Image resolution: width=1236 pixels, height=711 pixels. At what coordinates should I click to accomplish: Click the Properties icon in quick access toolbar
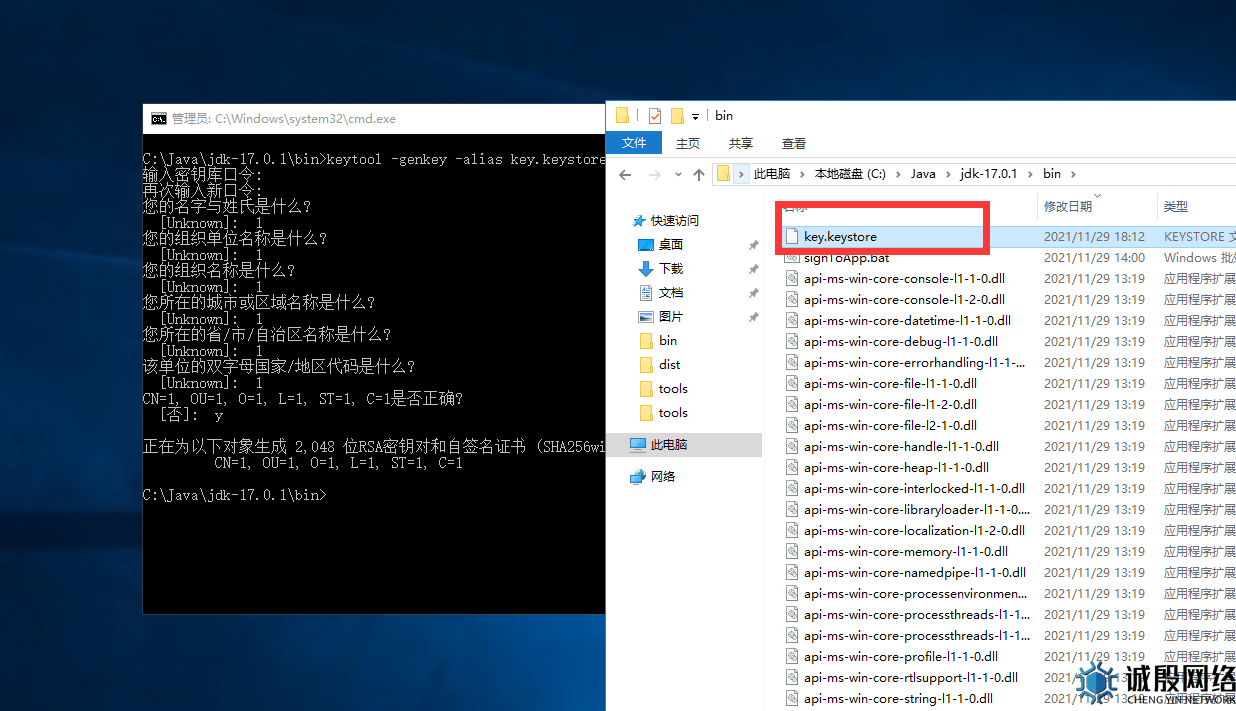click(655, 116)
